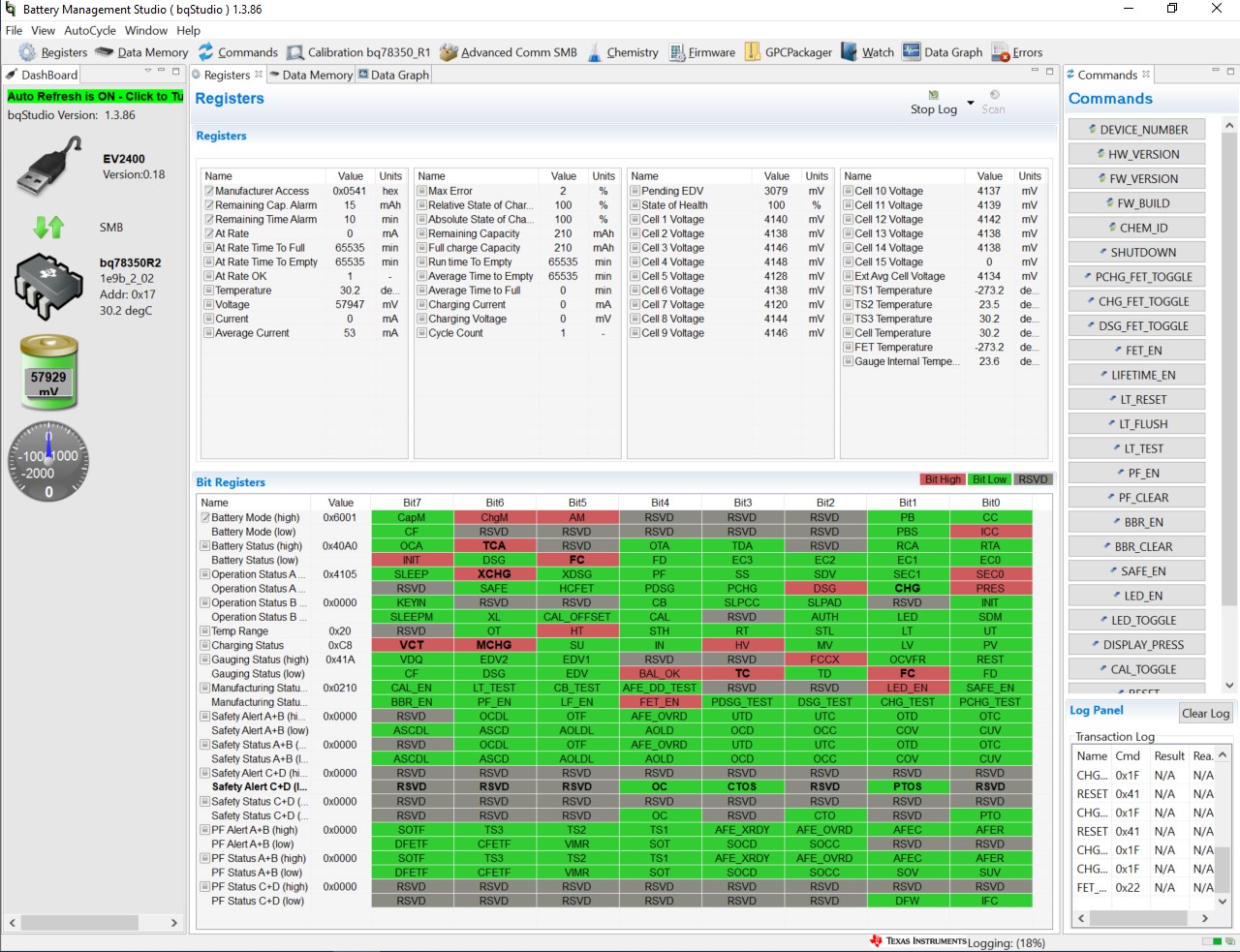Viewport: 1240px width, 952px height.
Task: Send the LT_RESET command
Action: 1136,399
